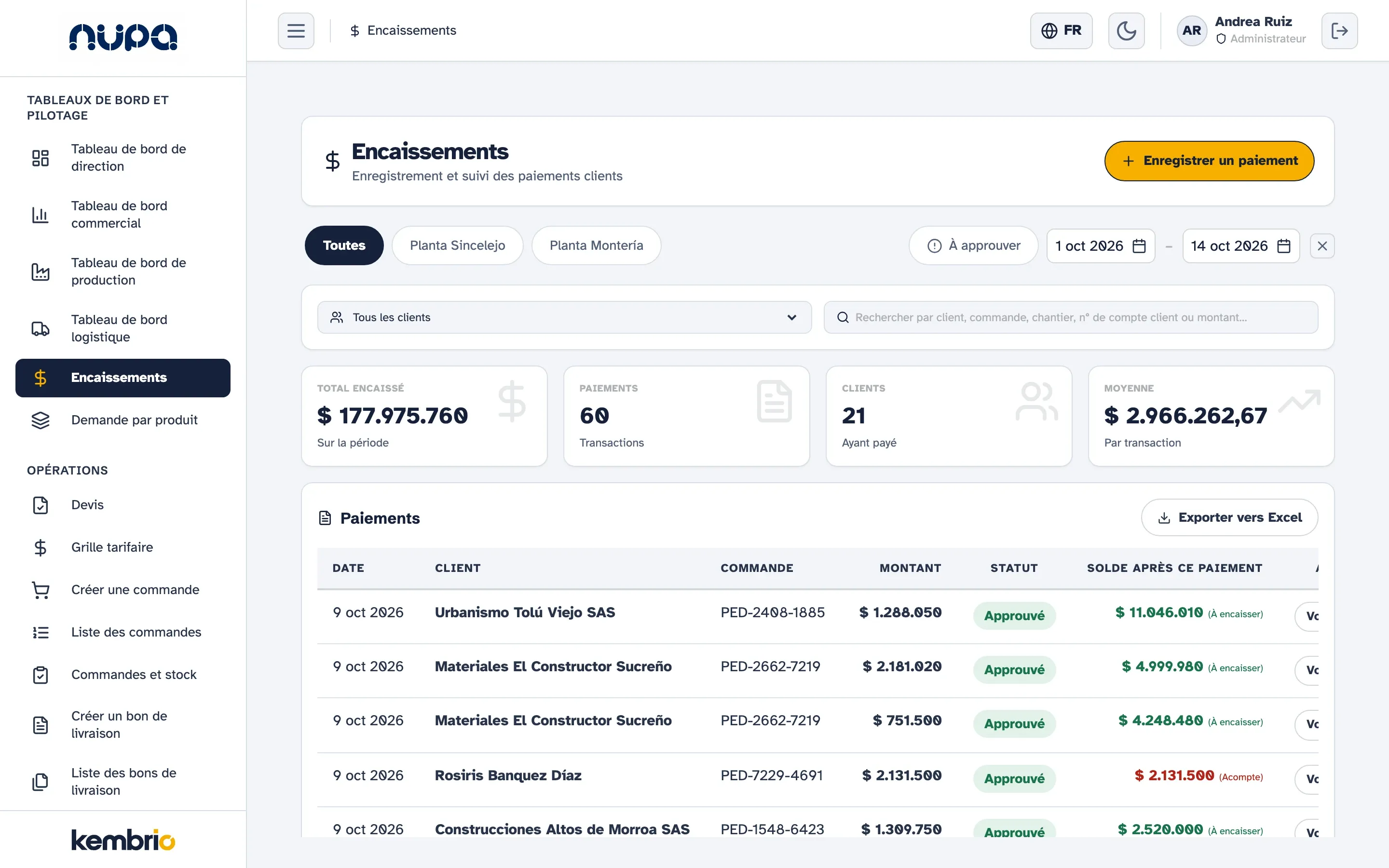The width and height of the screenshot is (1389, 868).
Task: Filter by Planta Montería
Action: (x=596, y=246)
